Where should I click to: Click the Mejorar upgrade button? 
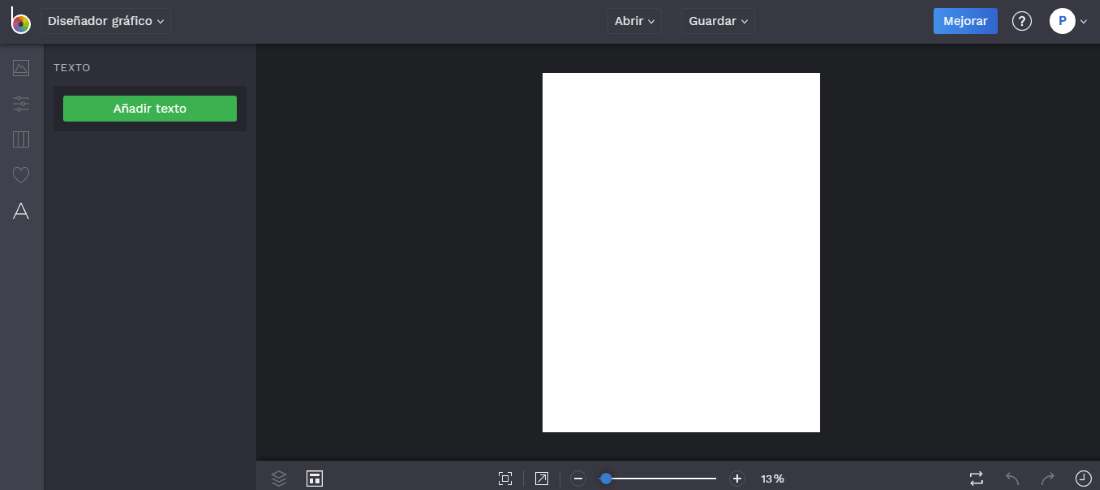(x=965, y=21)
